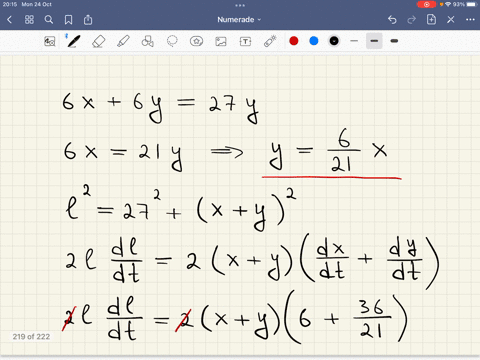The width and height of the screenshot is (480, 360).
Task: Redo the last undone stroke
Action: point(412,20)
